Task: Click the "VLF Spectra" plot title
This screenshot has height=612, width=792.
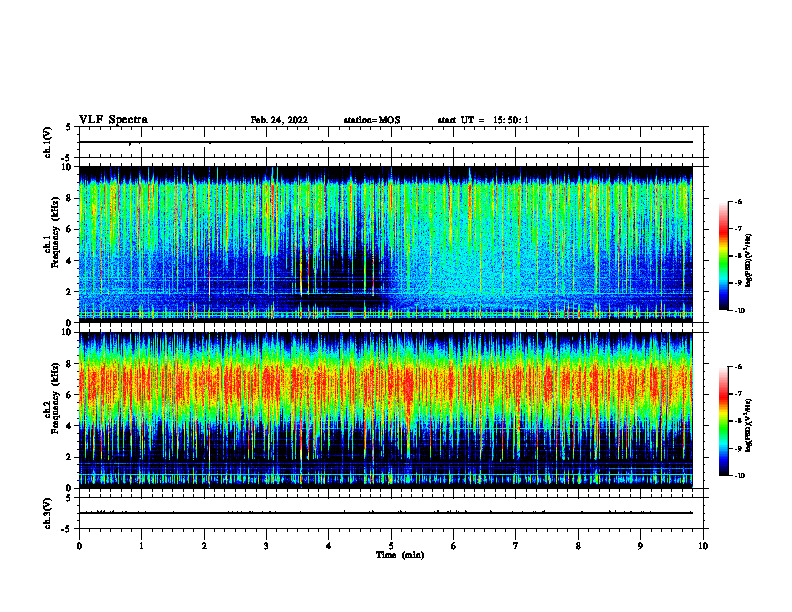Action: tap(113, 120)
